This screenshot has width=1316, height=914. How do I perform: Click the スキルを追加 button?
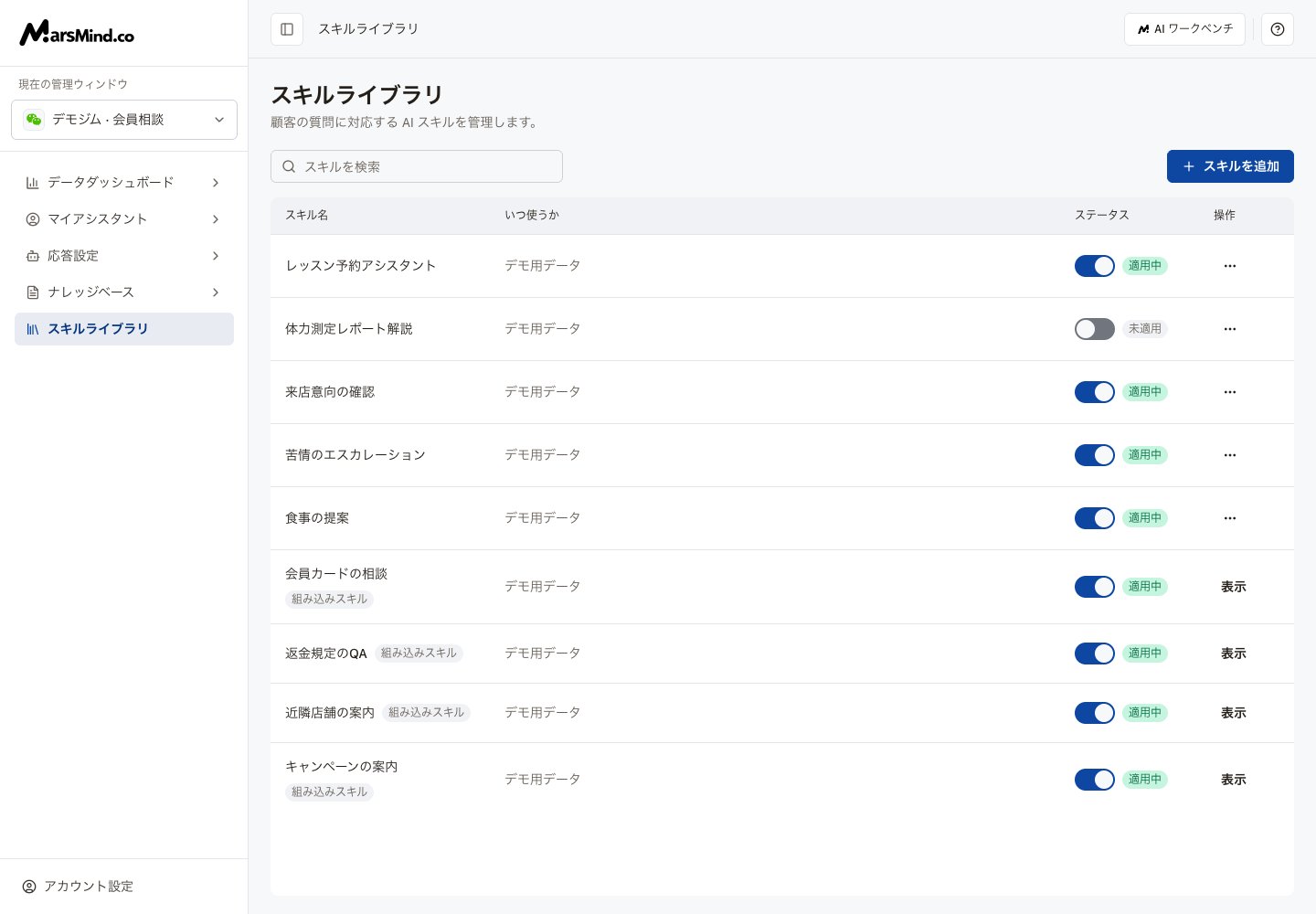1230,166
